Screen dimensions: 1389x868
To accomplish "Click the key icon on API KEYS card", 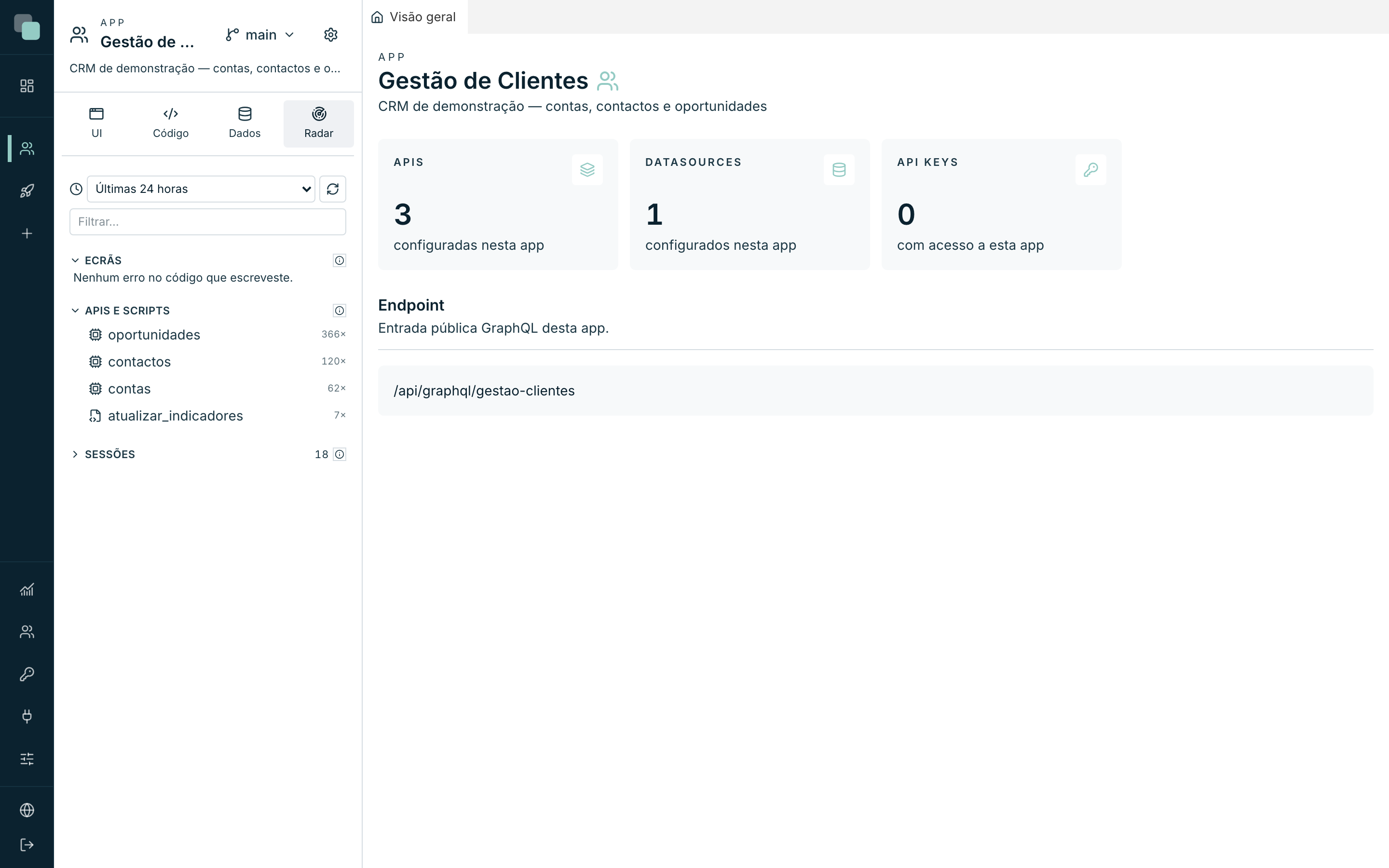I will click(x=1090, y=170).
